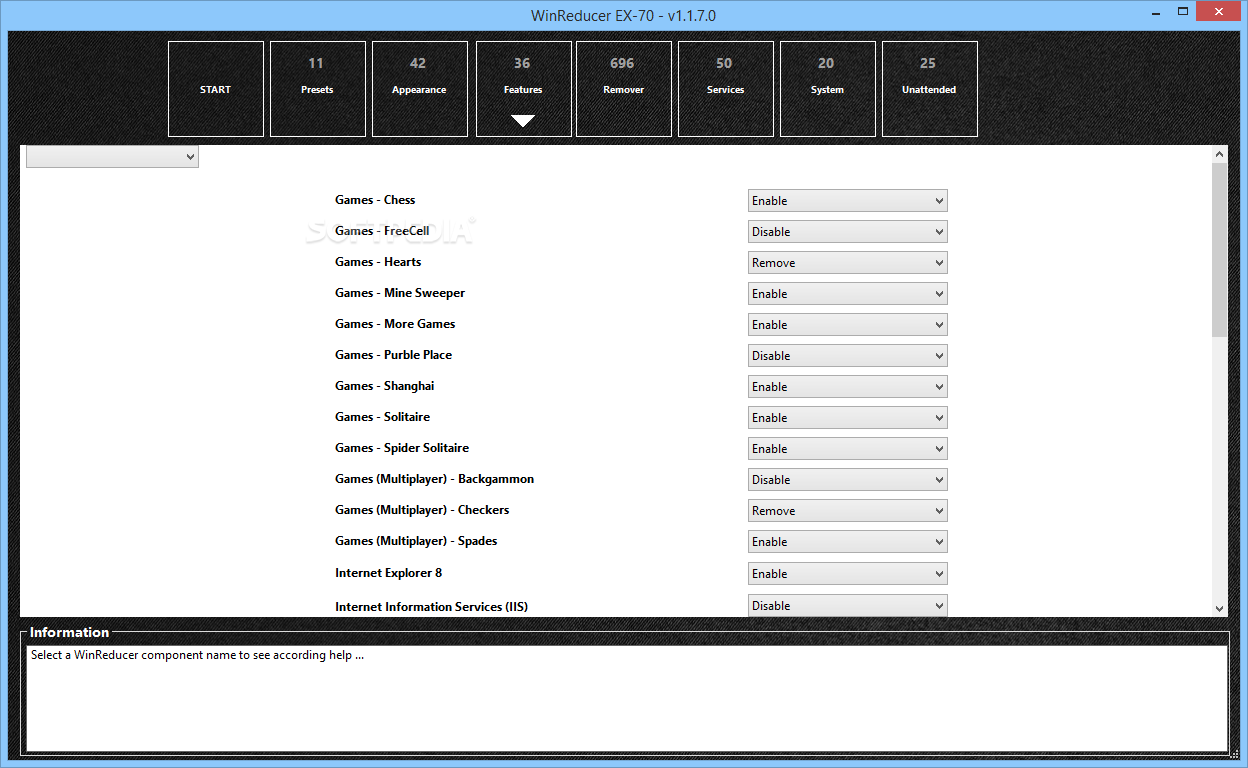Open the Internet Explorer 8 dropdown

point(848,574)
